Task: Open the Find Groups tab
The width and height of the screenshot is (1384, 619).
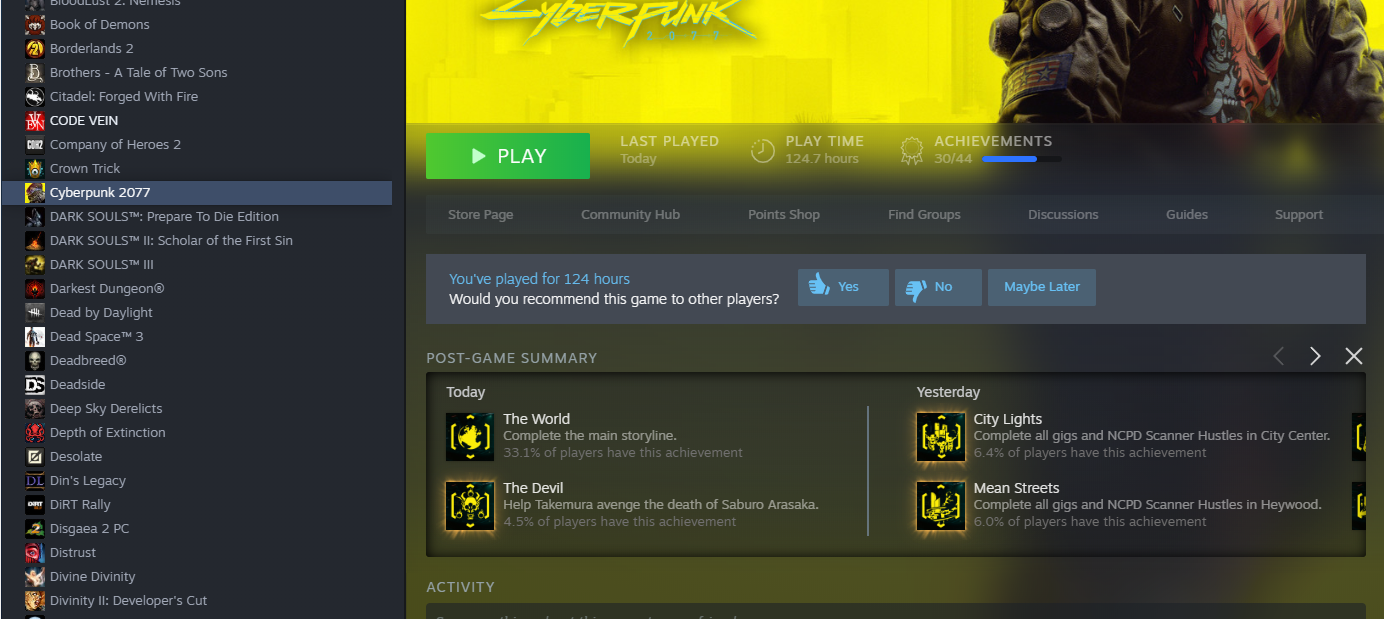Action: point(924,215)
